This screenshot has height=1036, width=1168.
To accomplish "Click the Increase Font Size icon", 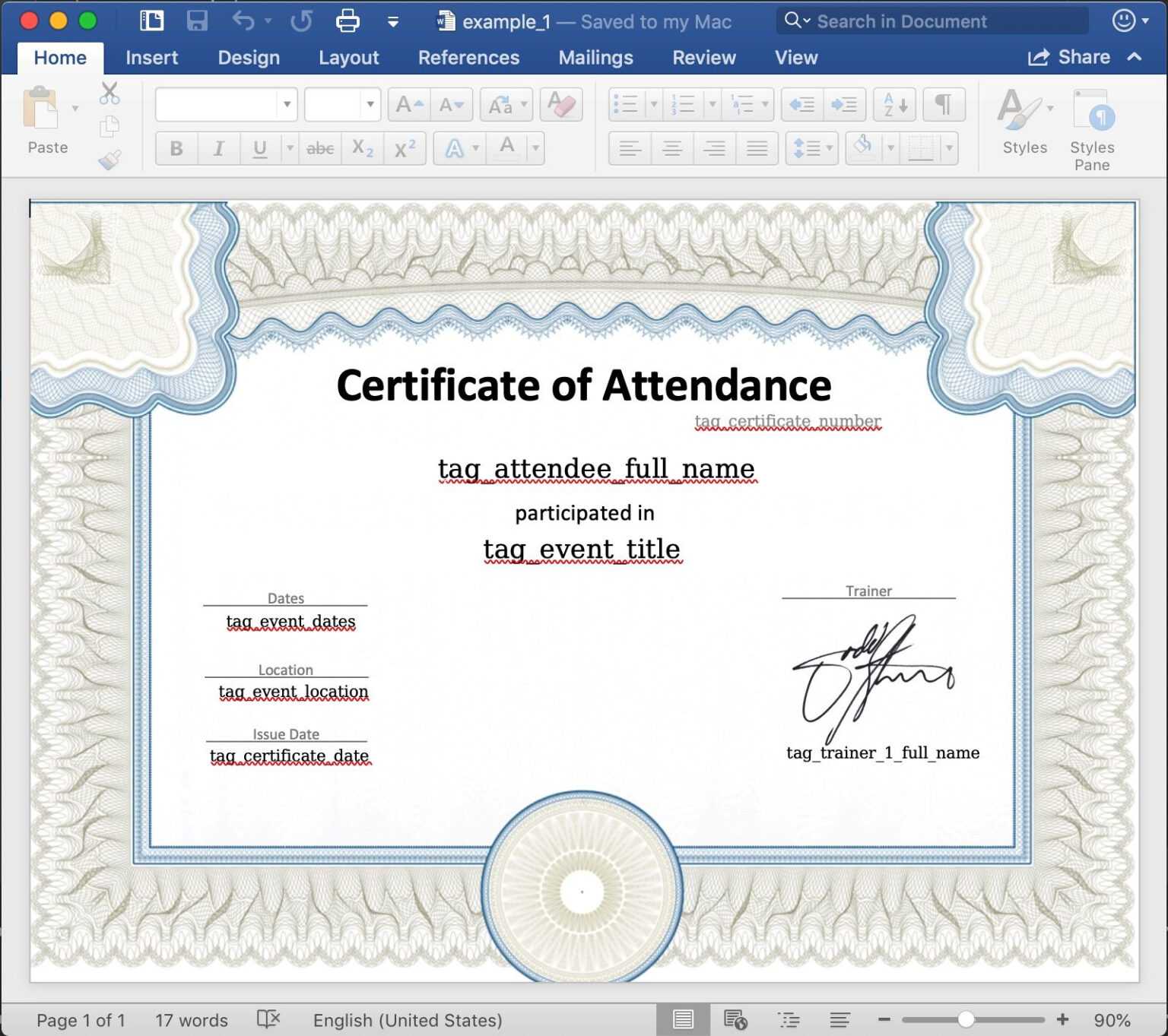I will point(408,104).
